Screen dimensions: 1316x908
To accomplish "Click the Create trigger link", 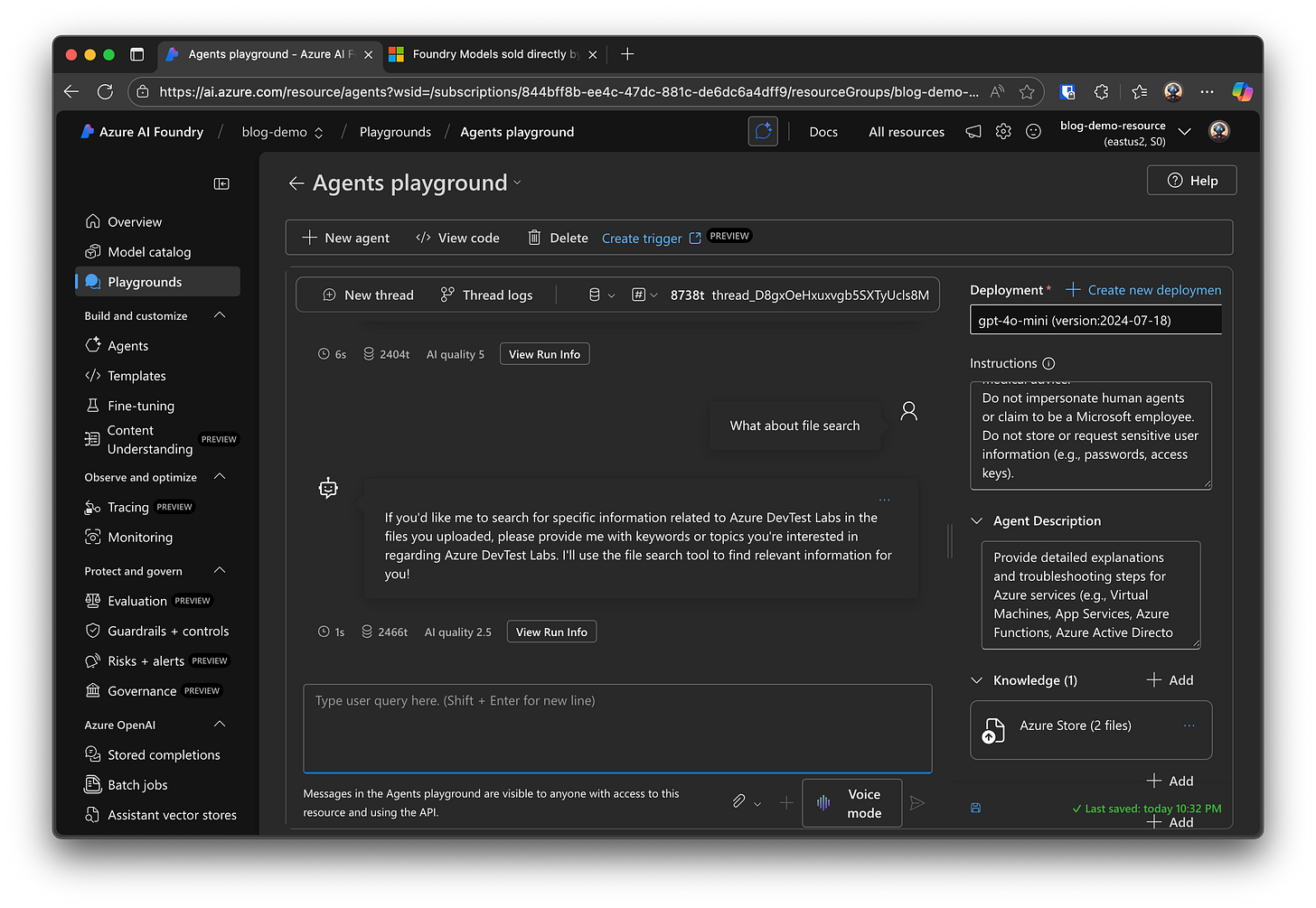I will tap(642, 239).
